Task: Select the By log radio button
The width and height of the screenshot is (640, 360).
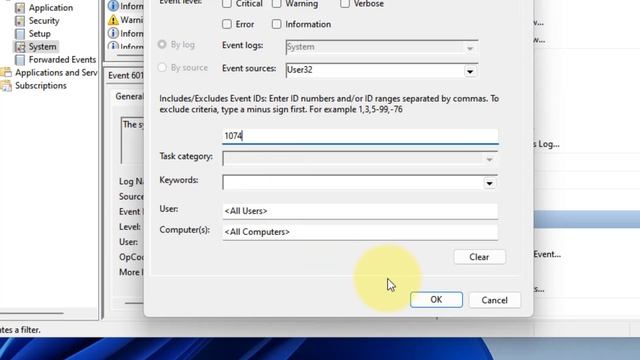Action: 162,44
